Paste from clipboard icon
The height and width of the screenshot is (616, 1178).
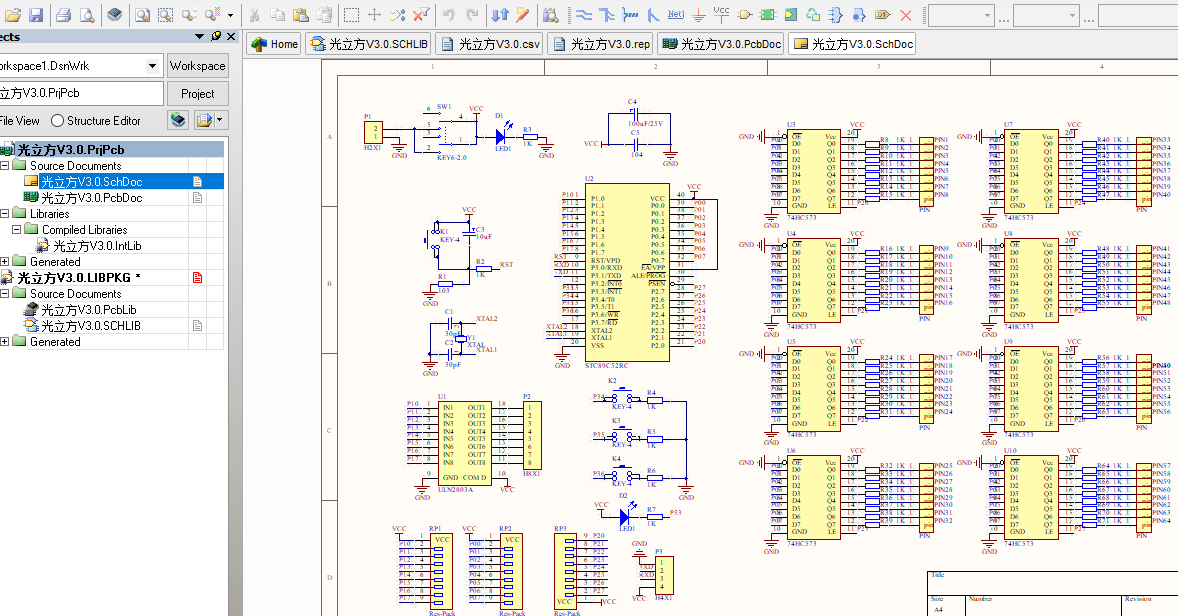point(301,14)
